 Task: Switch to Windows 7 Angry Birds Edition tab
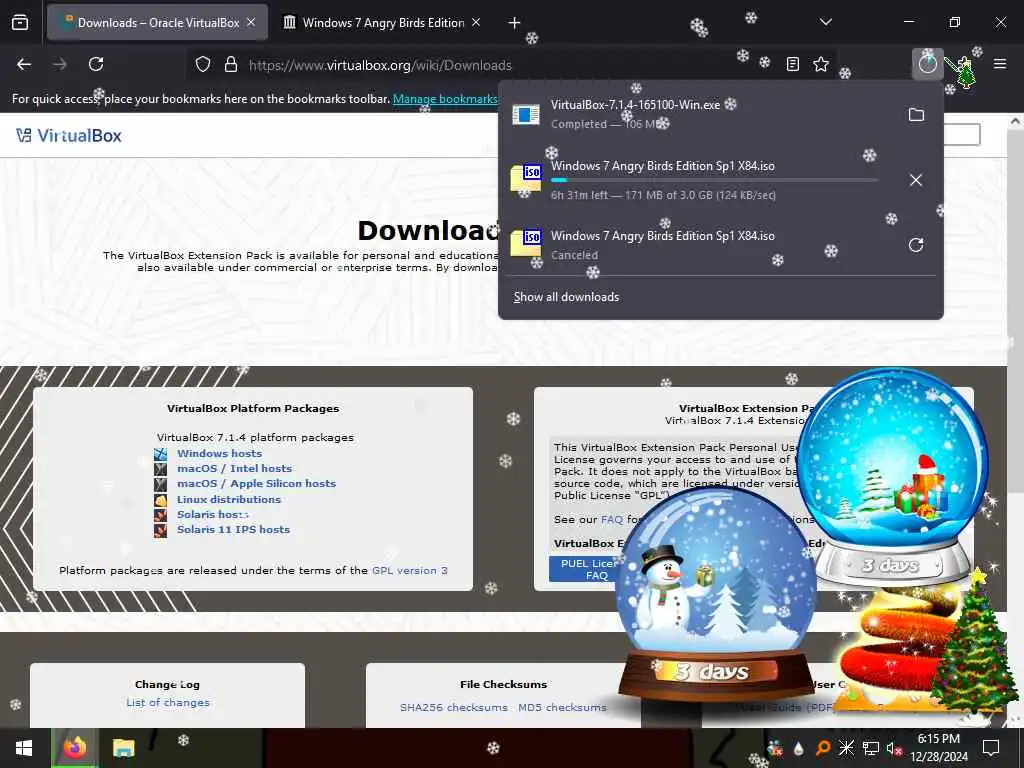(383, 23)
